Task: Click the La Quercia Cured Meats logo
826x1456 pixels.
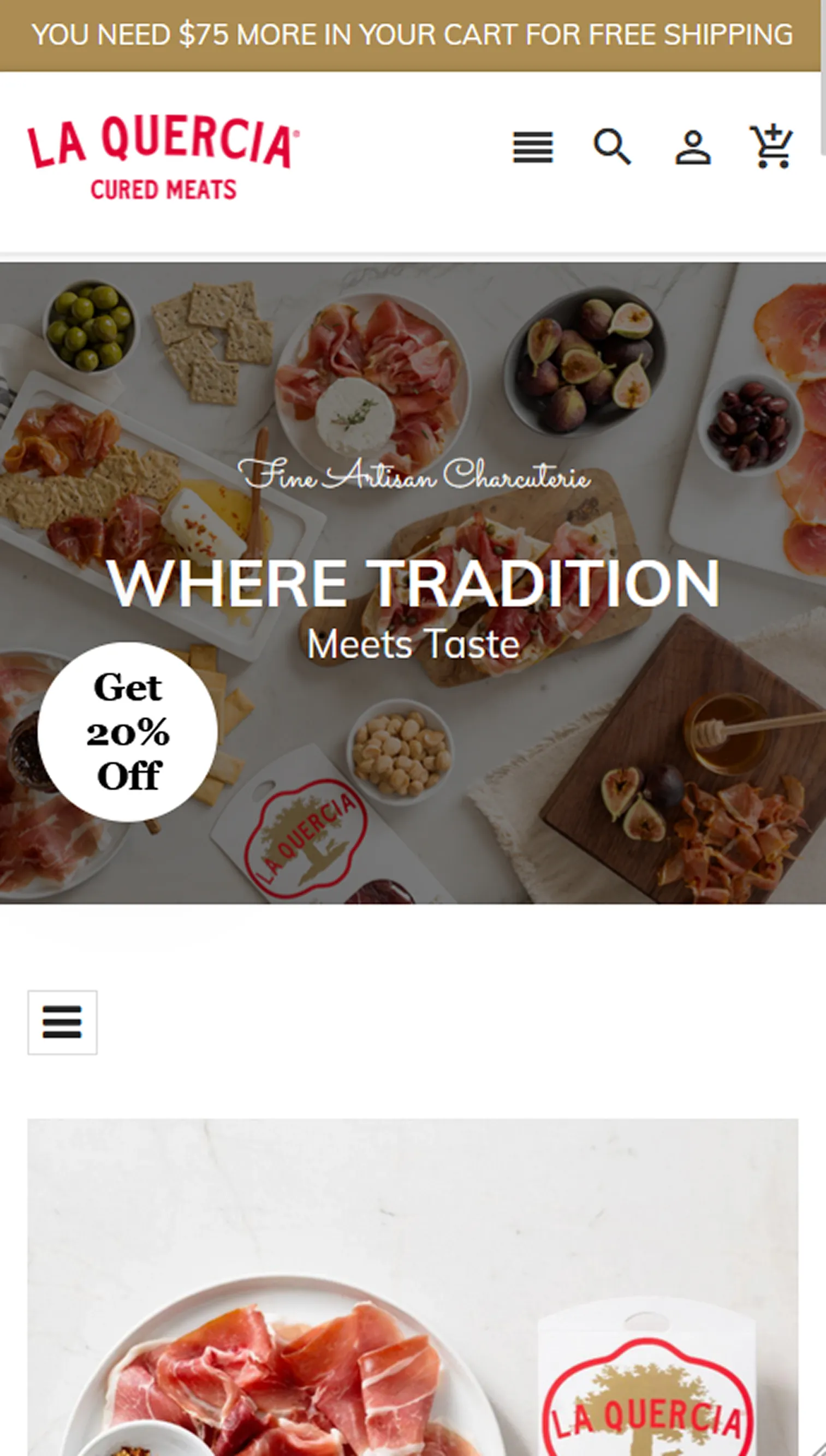Action: [163, 158]
